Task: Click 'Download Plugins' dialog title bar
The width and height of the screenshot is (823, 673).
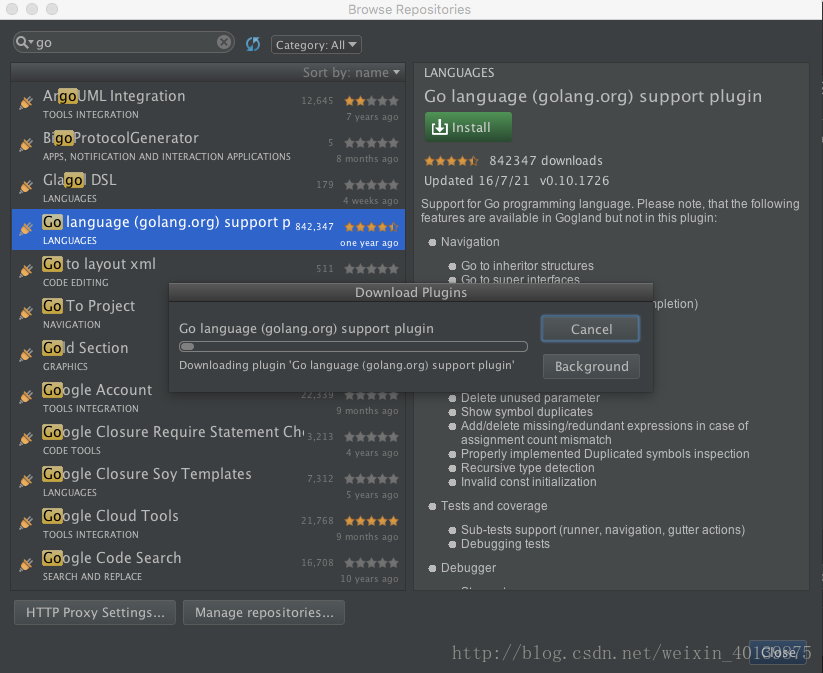Action: click(411, 292)
